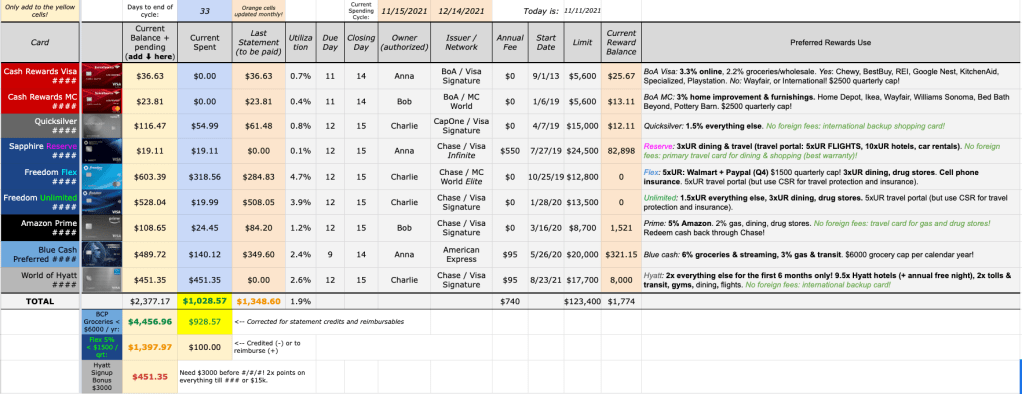Click the 'Only add to the yellow cells!' note
Image resolution: width=1022 pixels, height=394 pixels.
click(x=39, y=10)
